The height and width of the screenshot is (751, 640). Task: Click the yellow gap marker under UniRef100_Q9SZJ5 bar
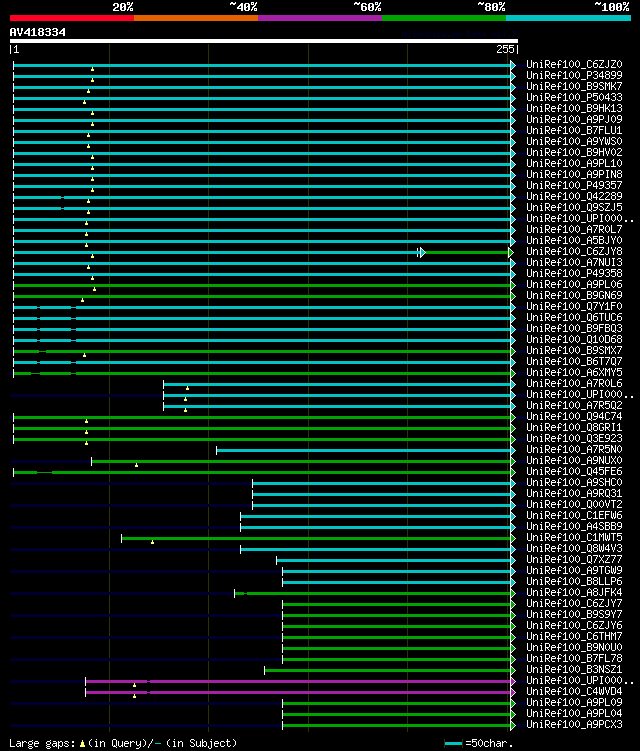(x=89, y=212)
